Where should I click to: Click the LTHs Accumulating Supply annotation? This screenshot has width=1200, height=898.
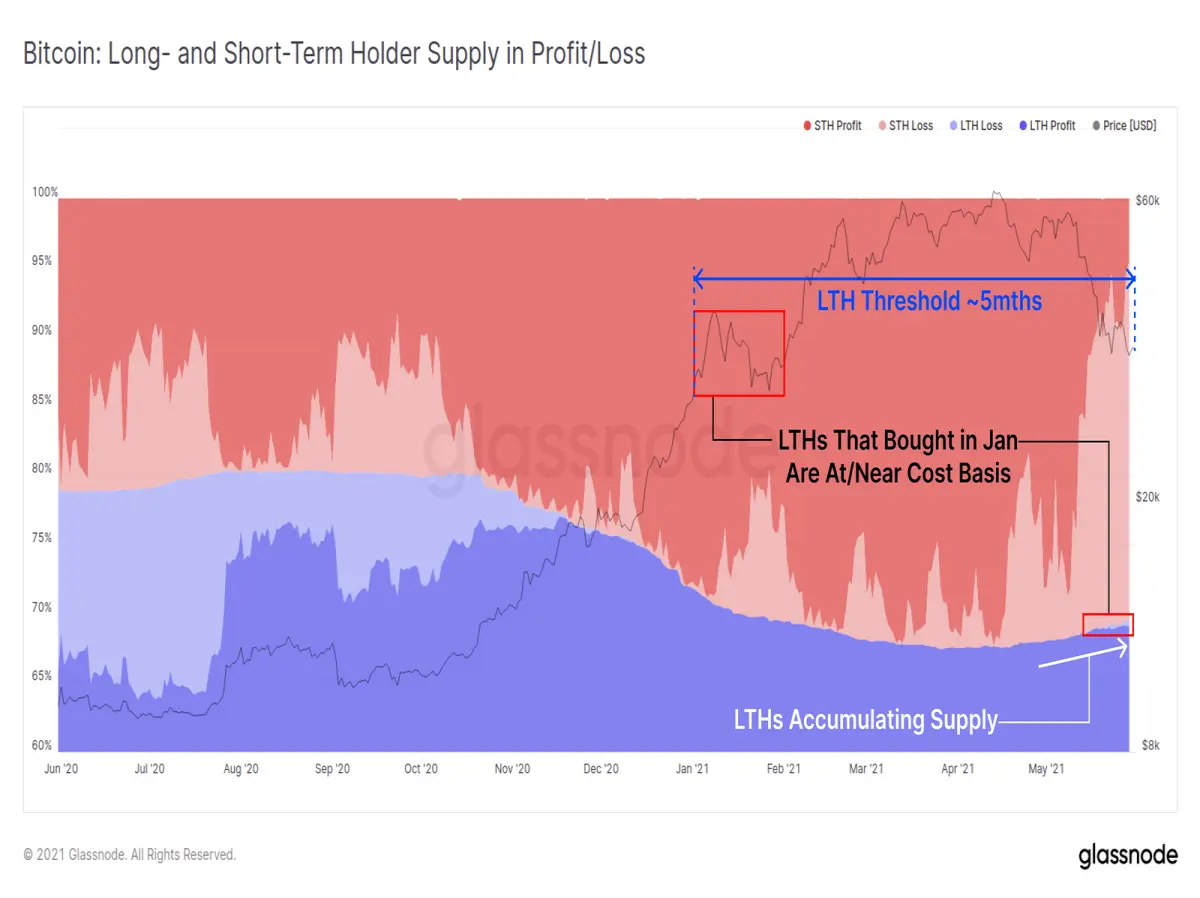click(x=866, y=720)
